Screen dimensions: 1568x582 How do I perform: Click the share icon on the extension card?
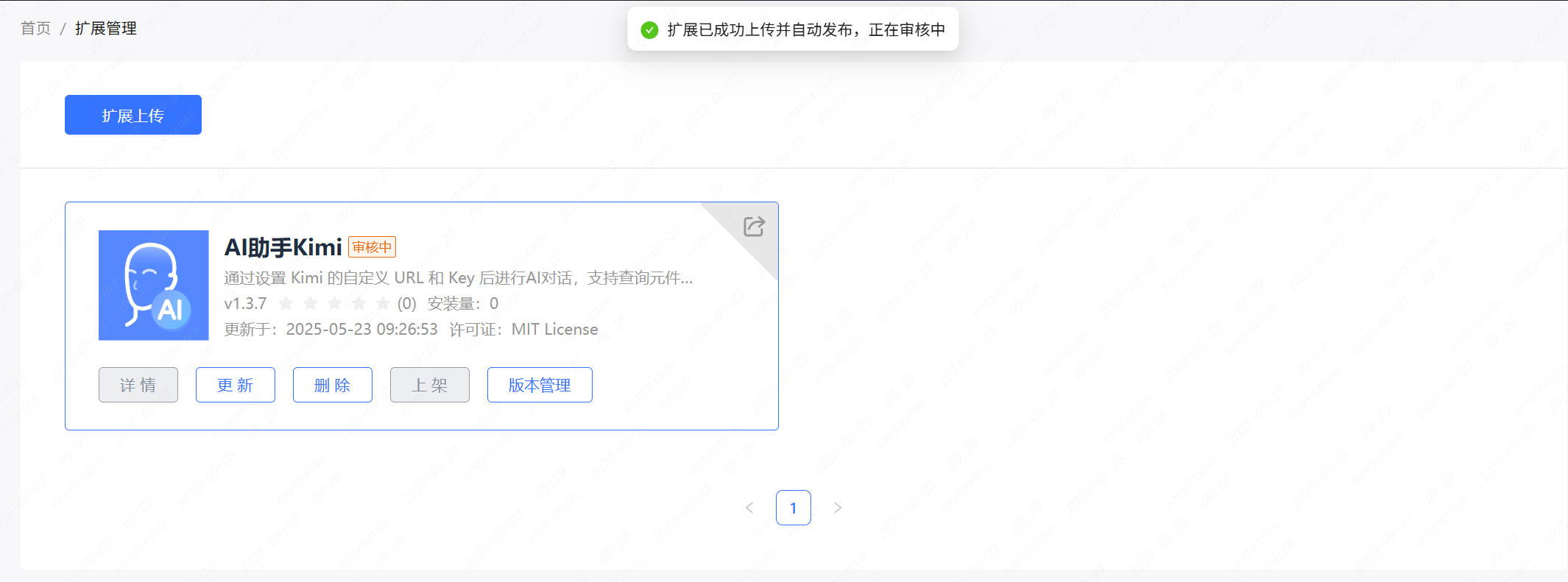(x=754, y=226)
